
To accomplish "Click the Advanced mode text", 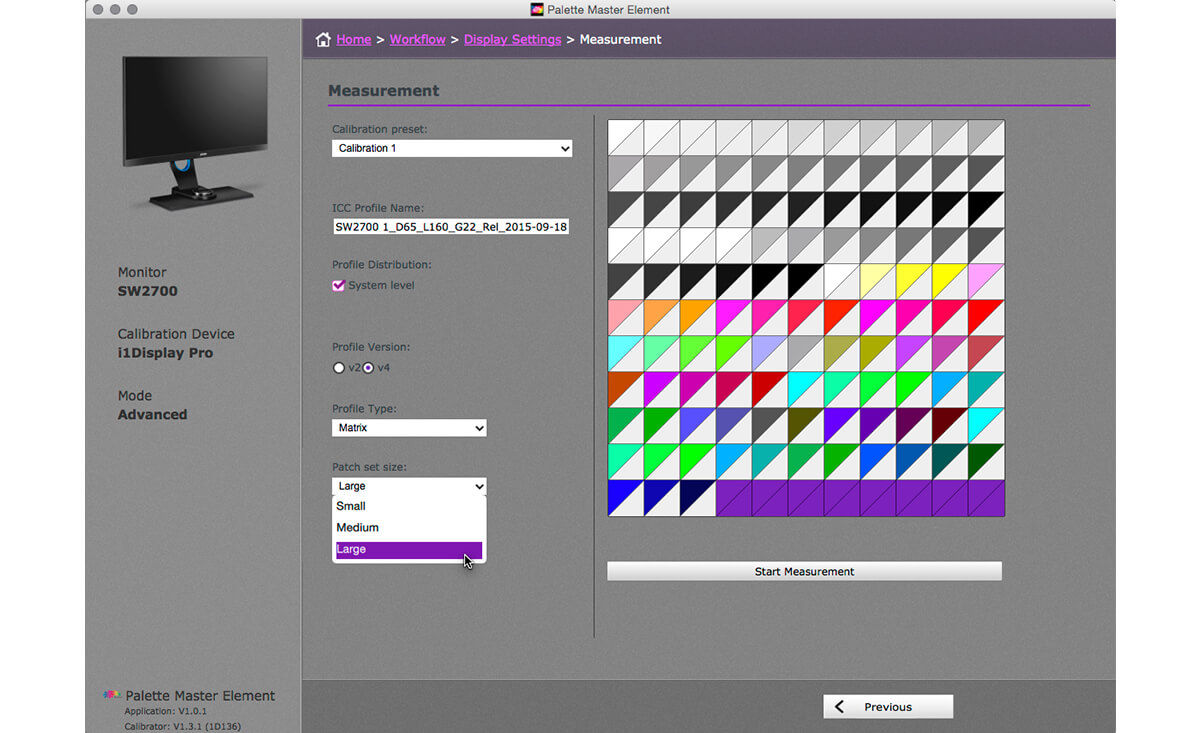I will point(153,414).
